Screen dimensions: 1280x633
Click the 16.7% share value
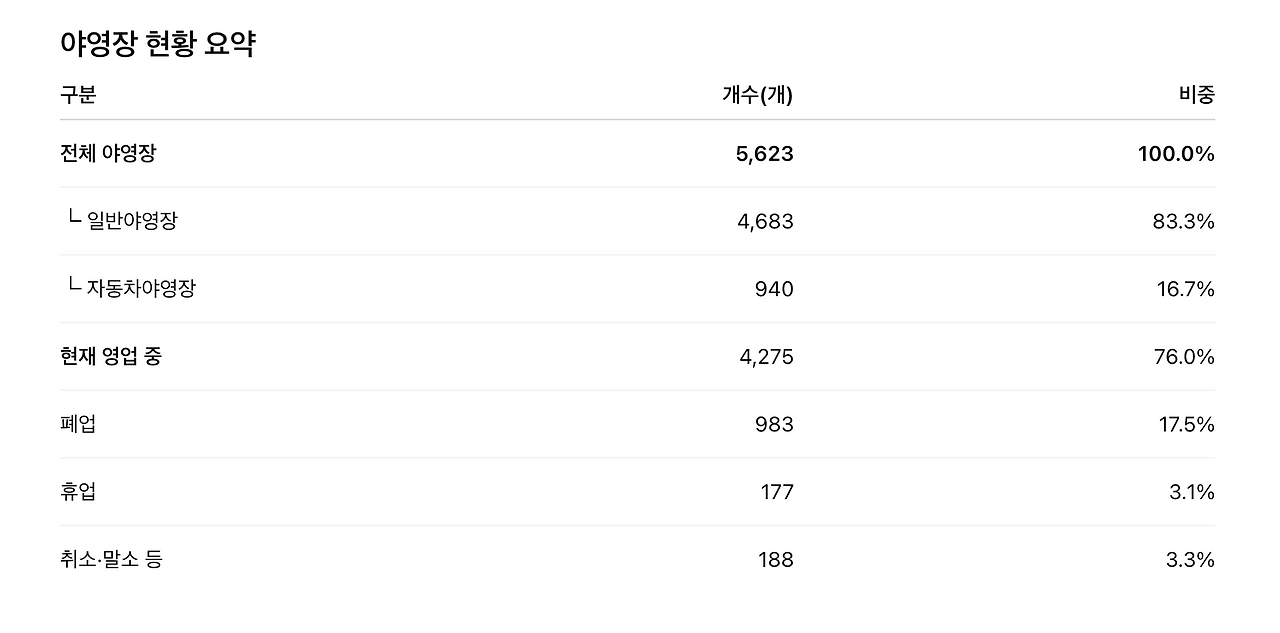[x=1186, y=290]
